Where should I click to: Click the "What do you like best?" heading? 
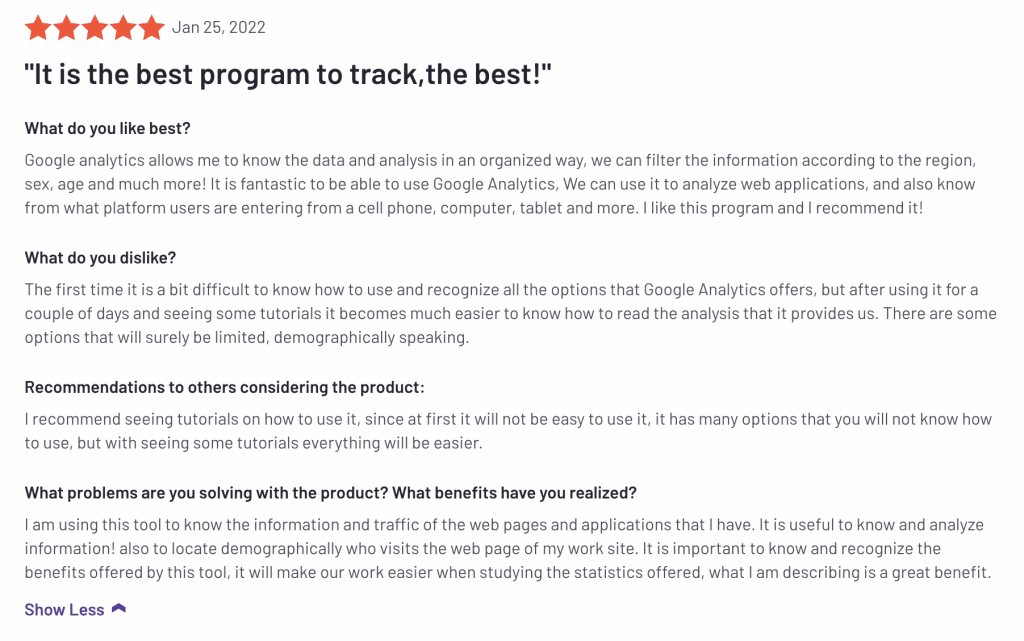pyautogui.click(x=107, y=128)
